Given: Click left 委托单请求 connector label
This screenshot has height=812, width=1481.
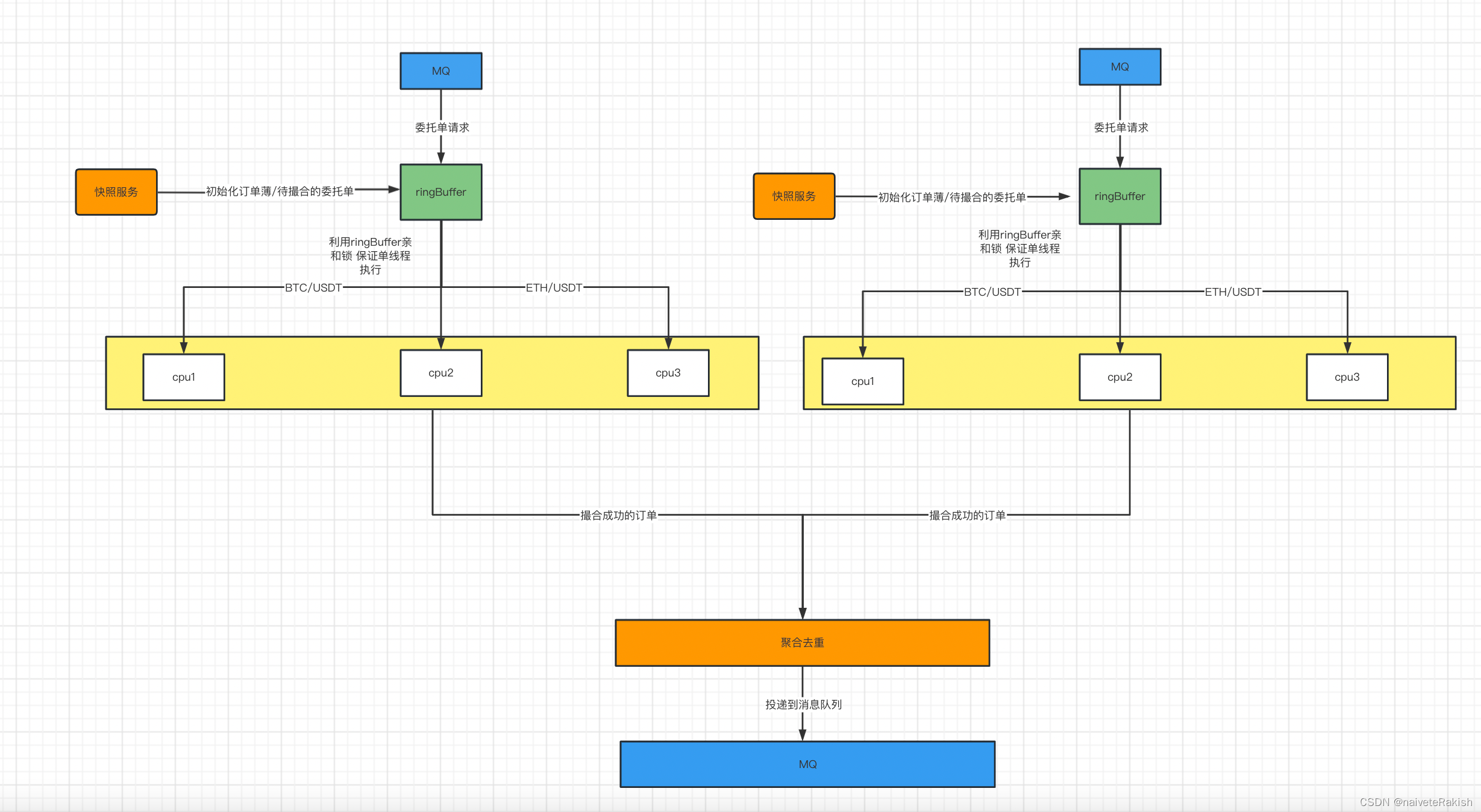Looking at the screenshot, I should pos(442,128).
